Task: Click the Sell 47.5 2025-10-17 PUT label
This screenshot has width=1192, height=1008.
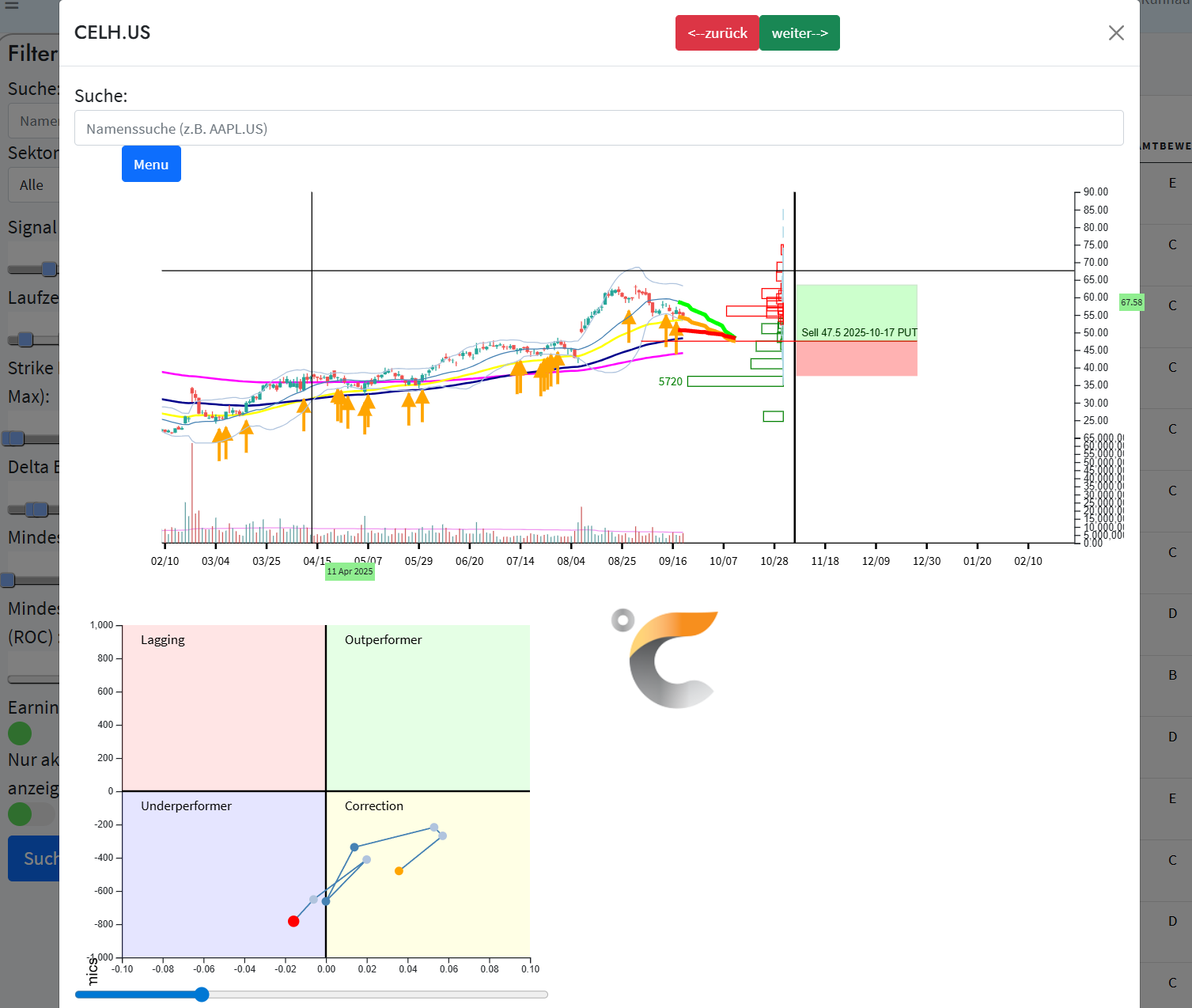Action: 859,332
